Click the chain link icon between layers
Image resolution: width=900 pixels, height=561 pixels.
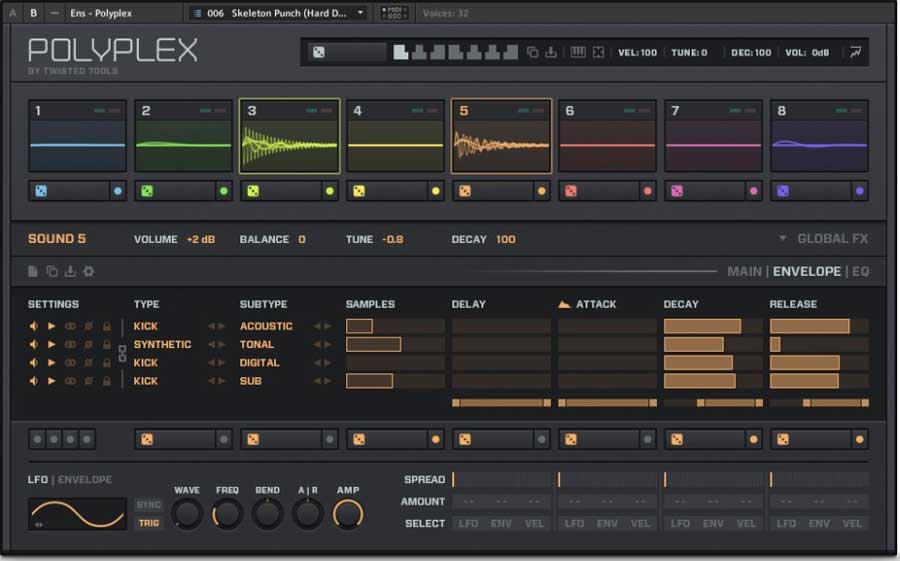click(x=122, y=353)
